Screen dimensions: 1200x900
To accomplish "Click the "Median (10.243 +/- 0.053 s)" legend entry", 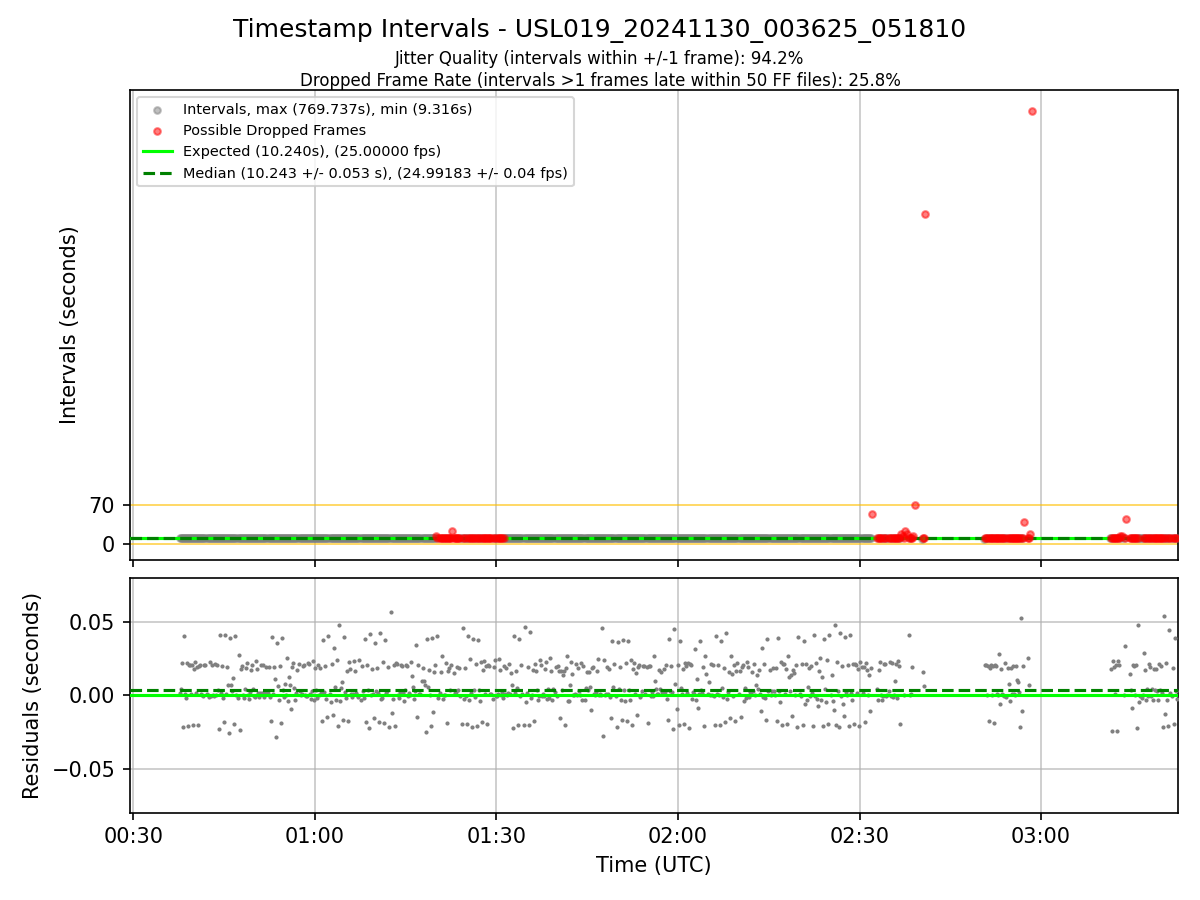I will [x=375, y=173].
